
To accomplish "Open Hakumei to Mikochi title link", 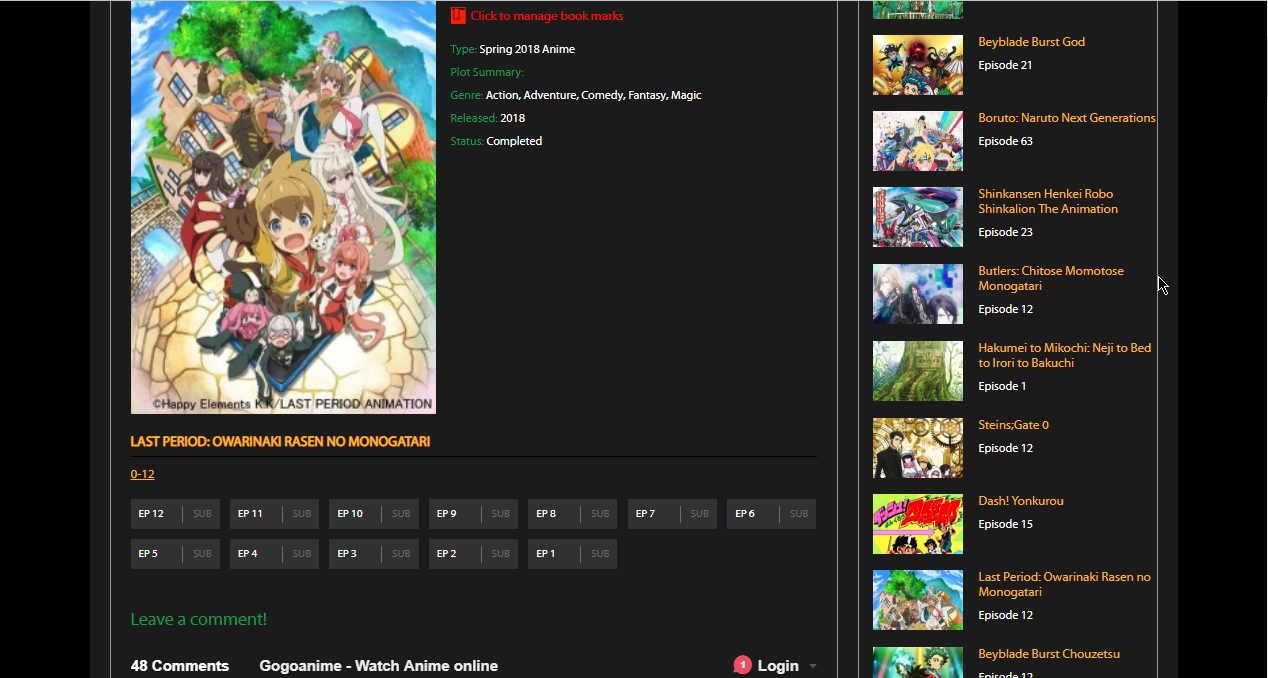I will [1064, 355].
